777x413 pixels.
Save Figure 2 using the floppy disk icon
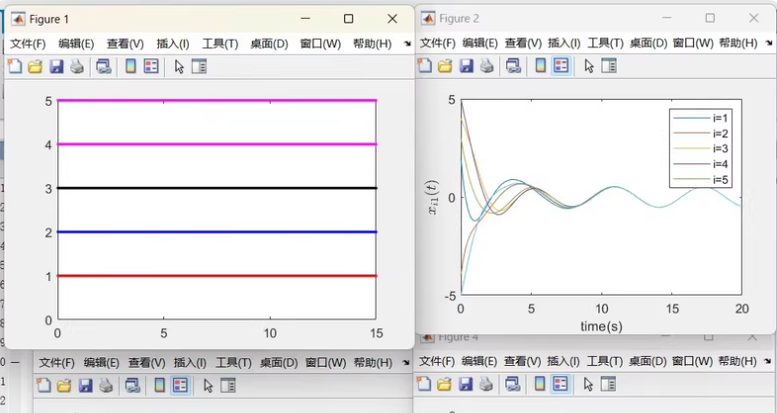tap(466, 65)
